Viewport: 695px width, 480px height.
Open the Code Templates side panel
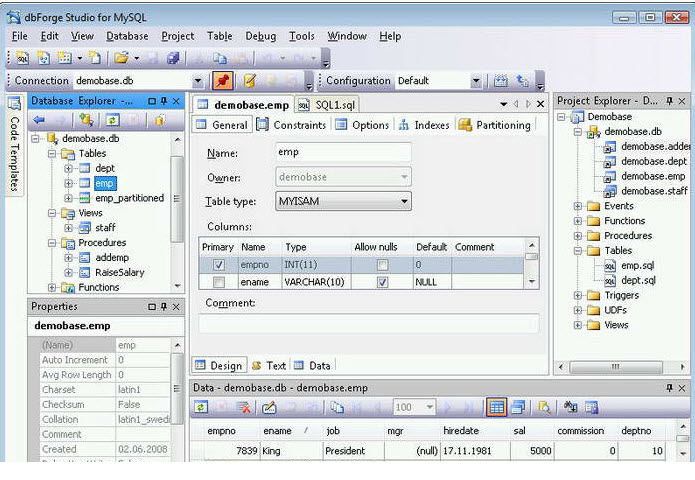(x=15, y=144)
